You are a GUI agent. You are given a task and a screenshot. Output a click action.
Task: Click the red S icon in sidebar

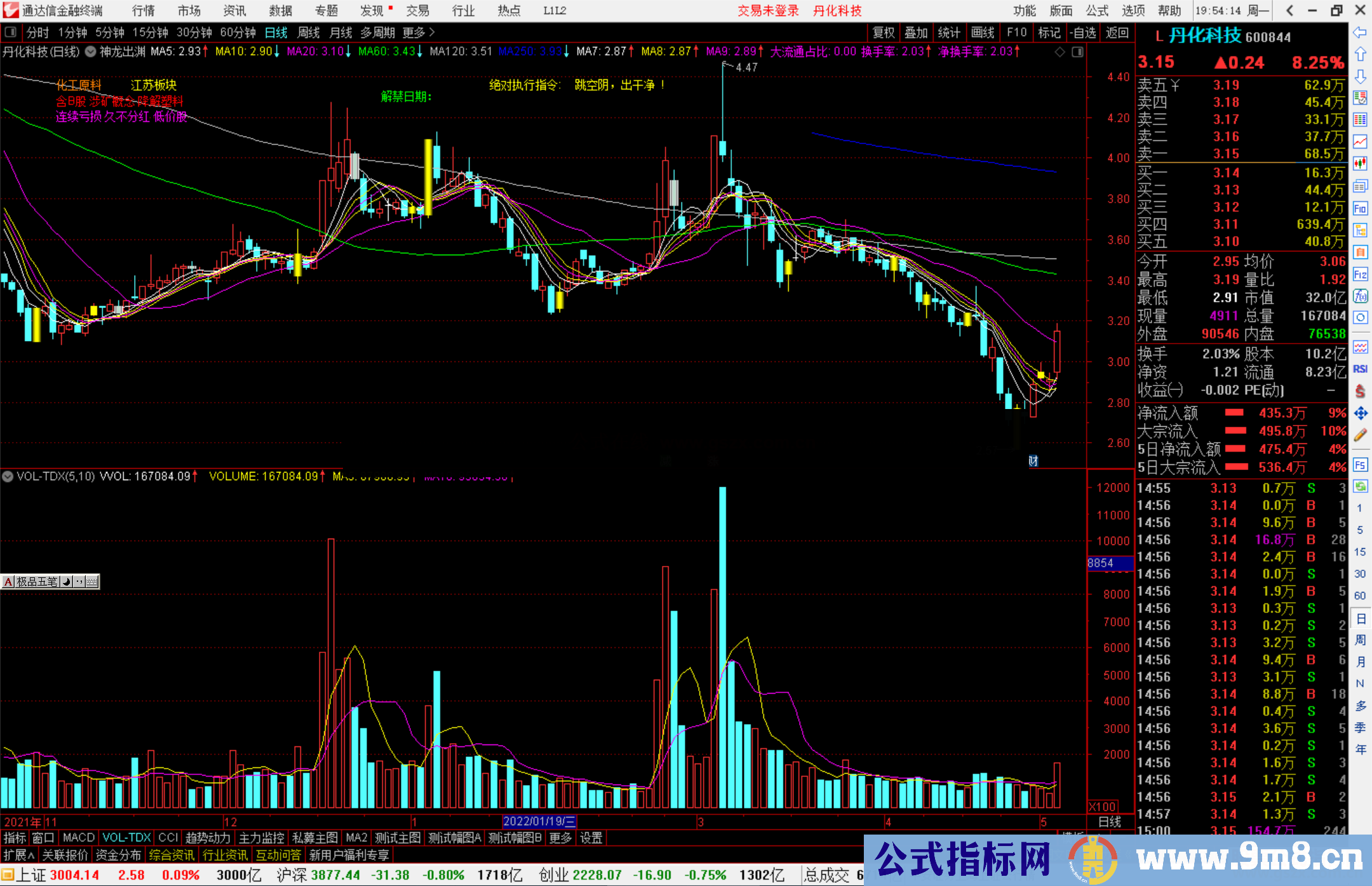(x=1360, y=391)
